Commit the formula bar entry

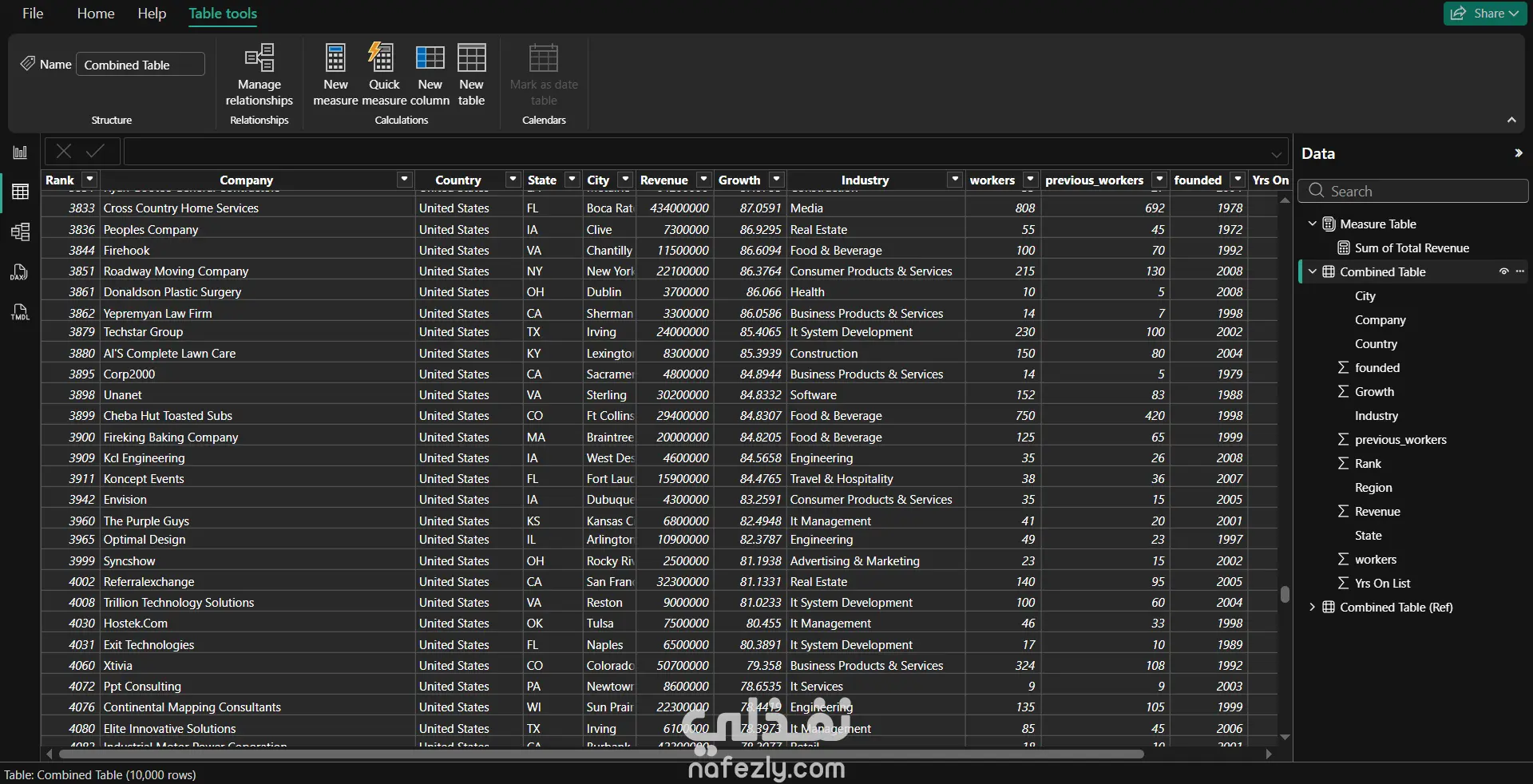(96, 151)
